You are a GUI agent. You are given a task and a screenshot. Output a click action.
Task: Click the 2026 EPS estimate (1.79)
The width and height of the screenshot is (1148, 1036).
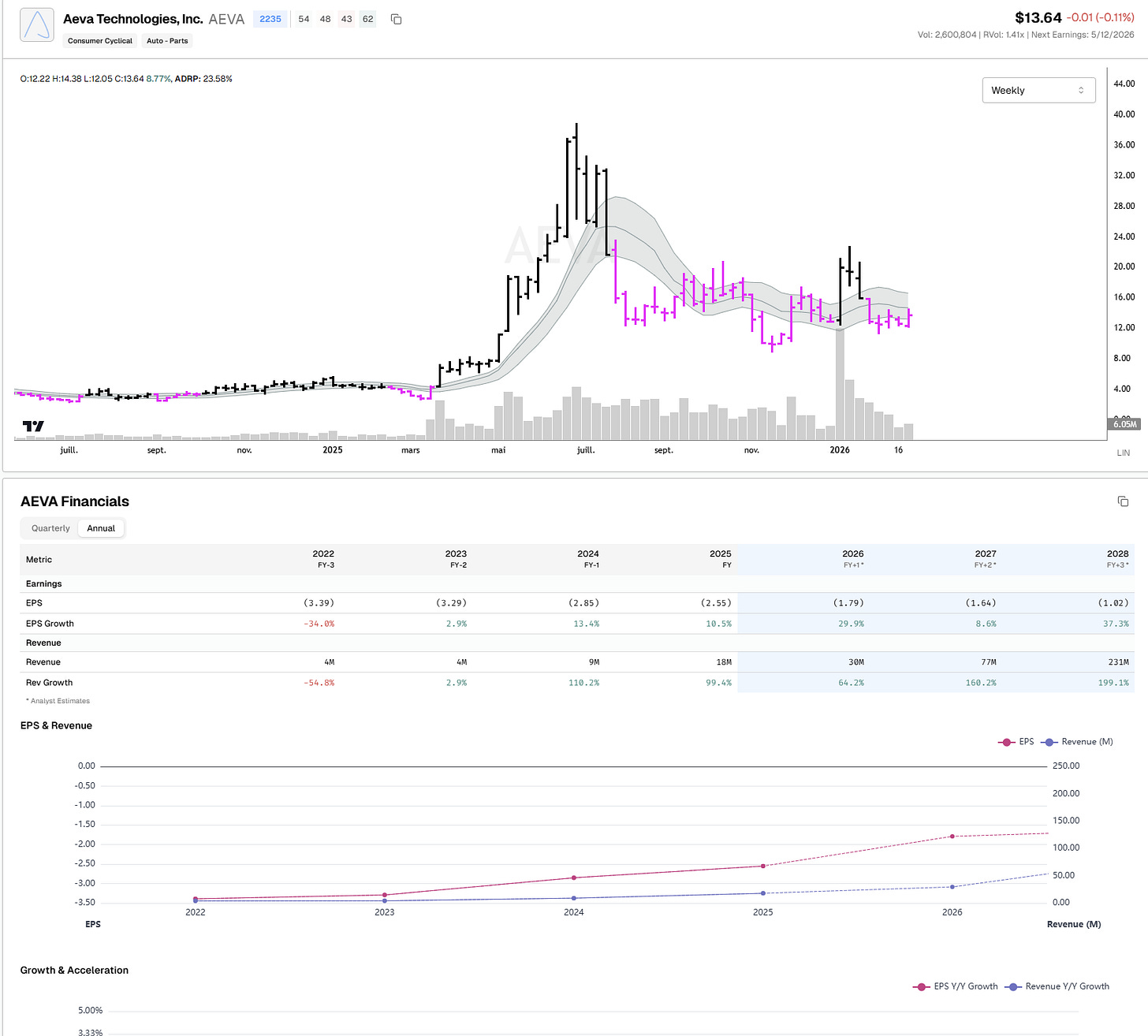848,603
